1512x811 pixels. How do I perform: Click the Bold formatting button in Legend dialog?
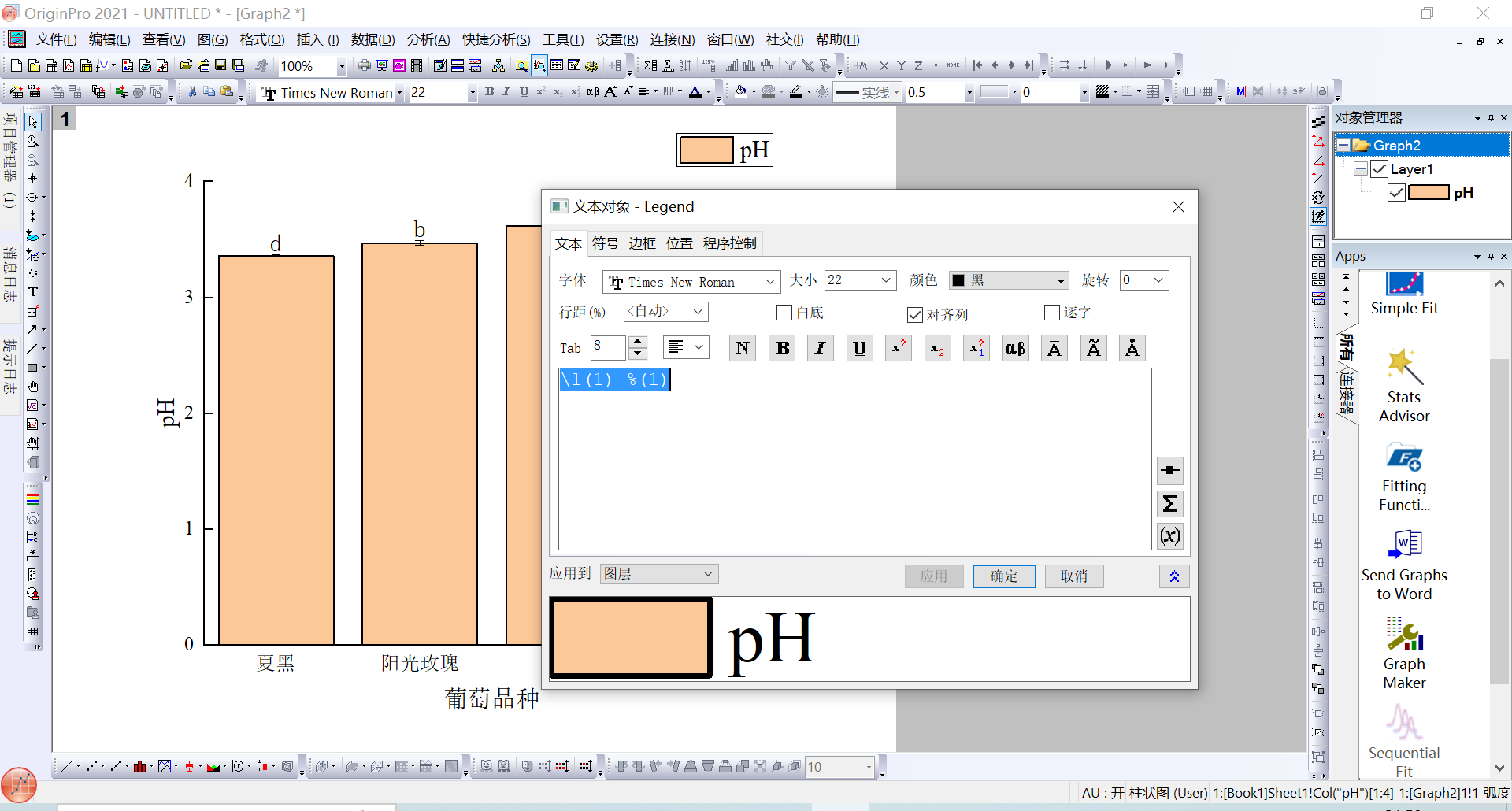point(782,348)
